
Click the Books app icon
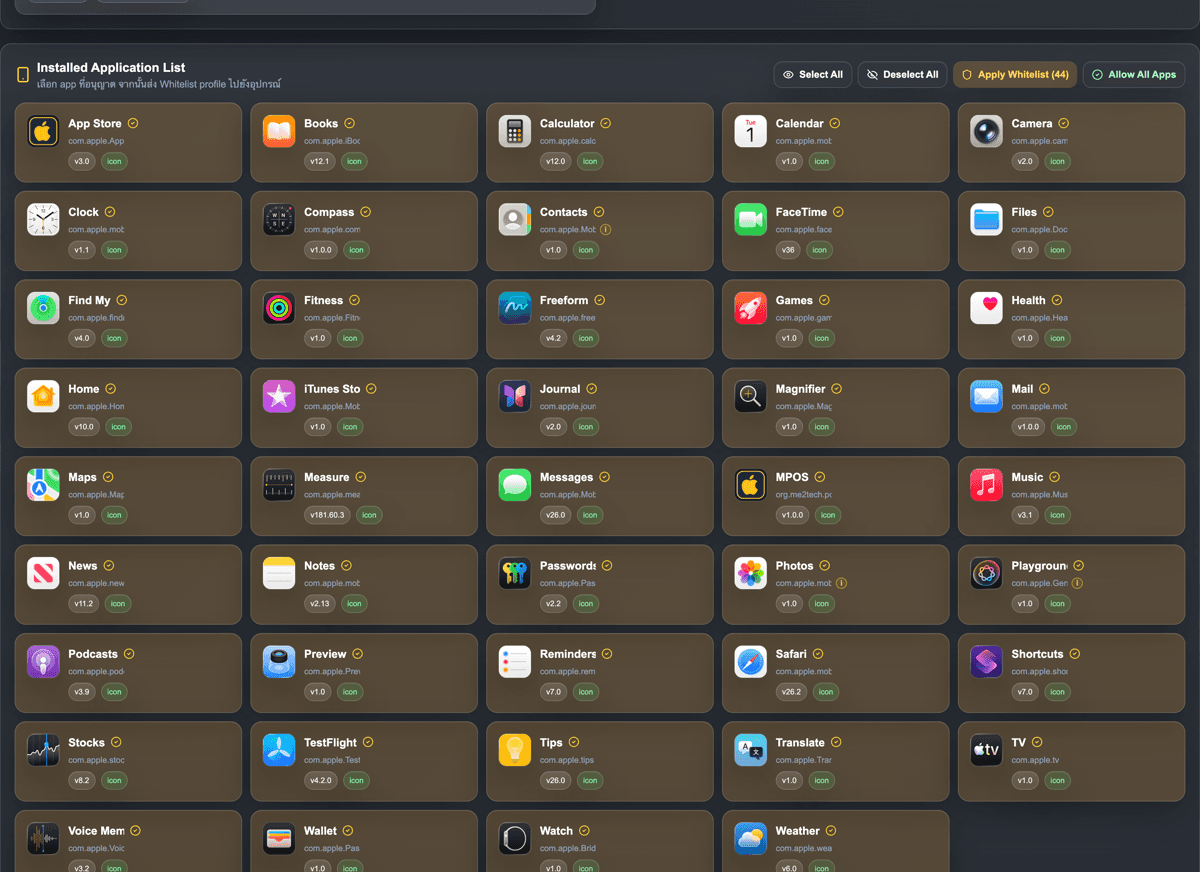coord(279,131)
